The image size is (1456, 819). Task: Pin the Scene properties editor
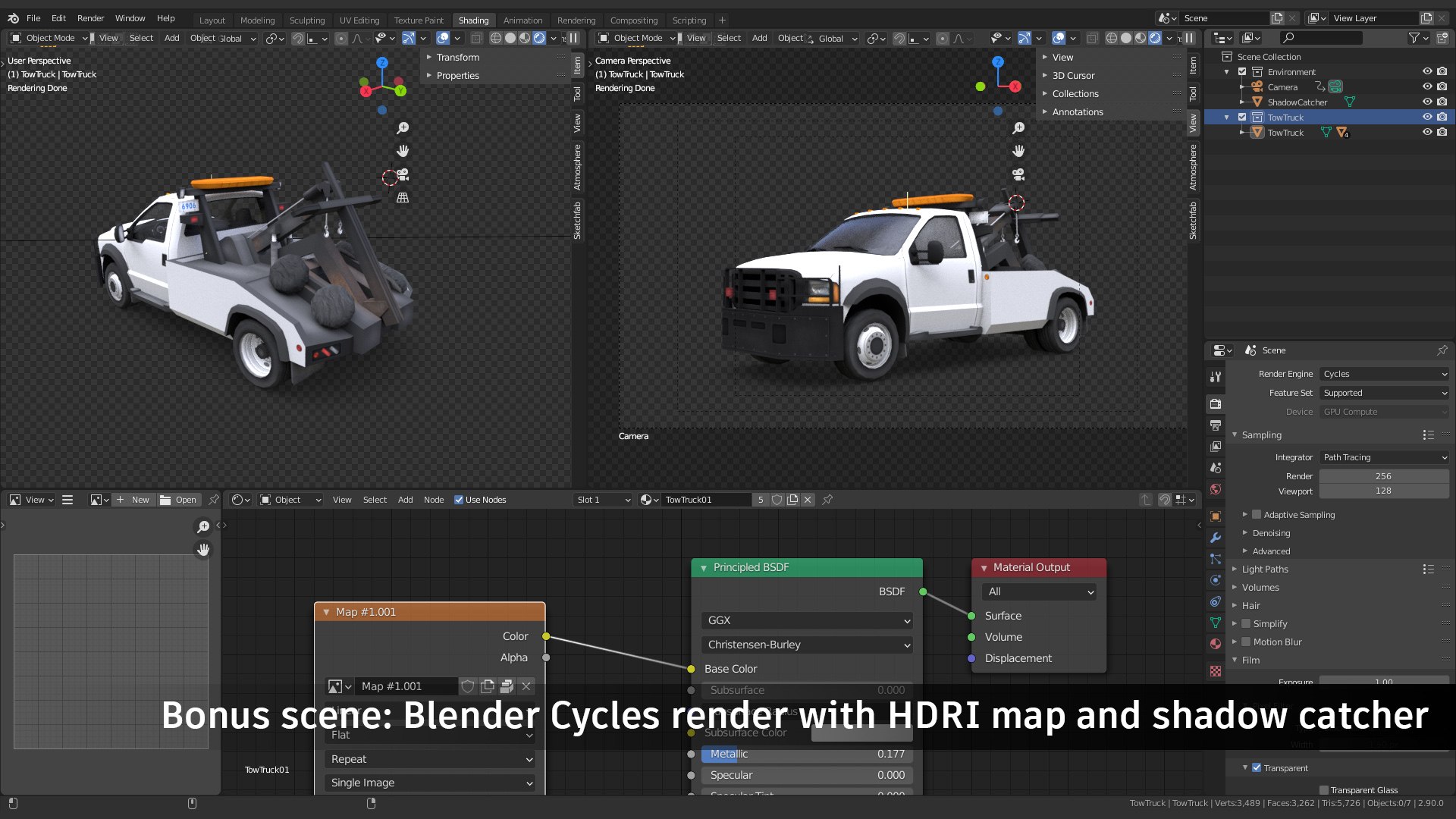point(1442,350)
